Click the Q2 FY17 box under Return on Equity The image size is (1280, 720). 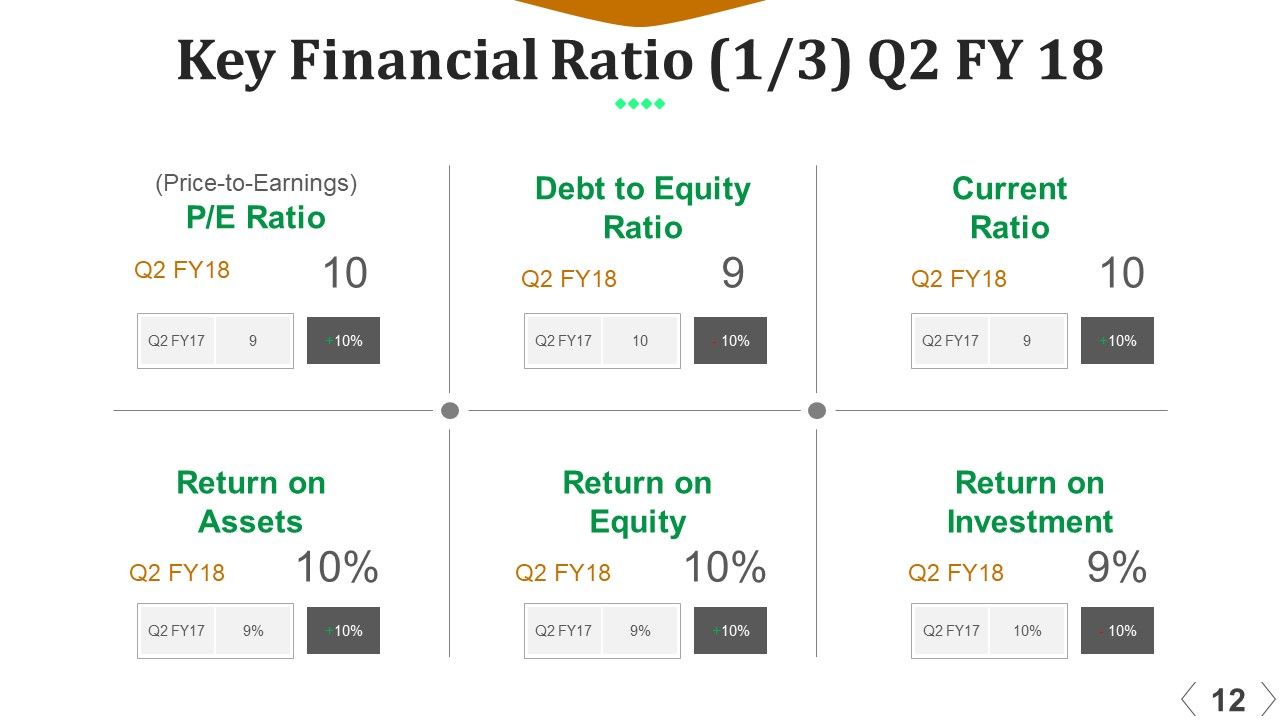coord(602,631)
